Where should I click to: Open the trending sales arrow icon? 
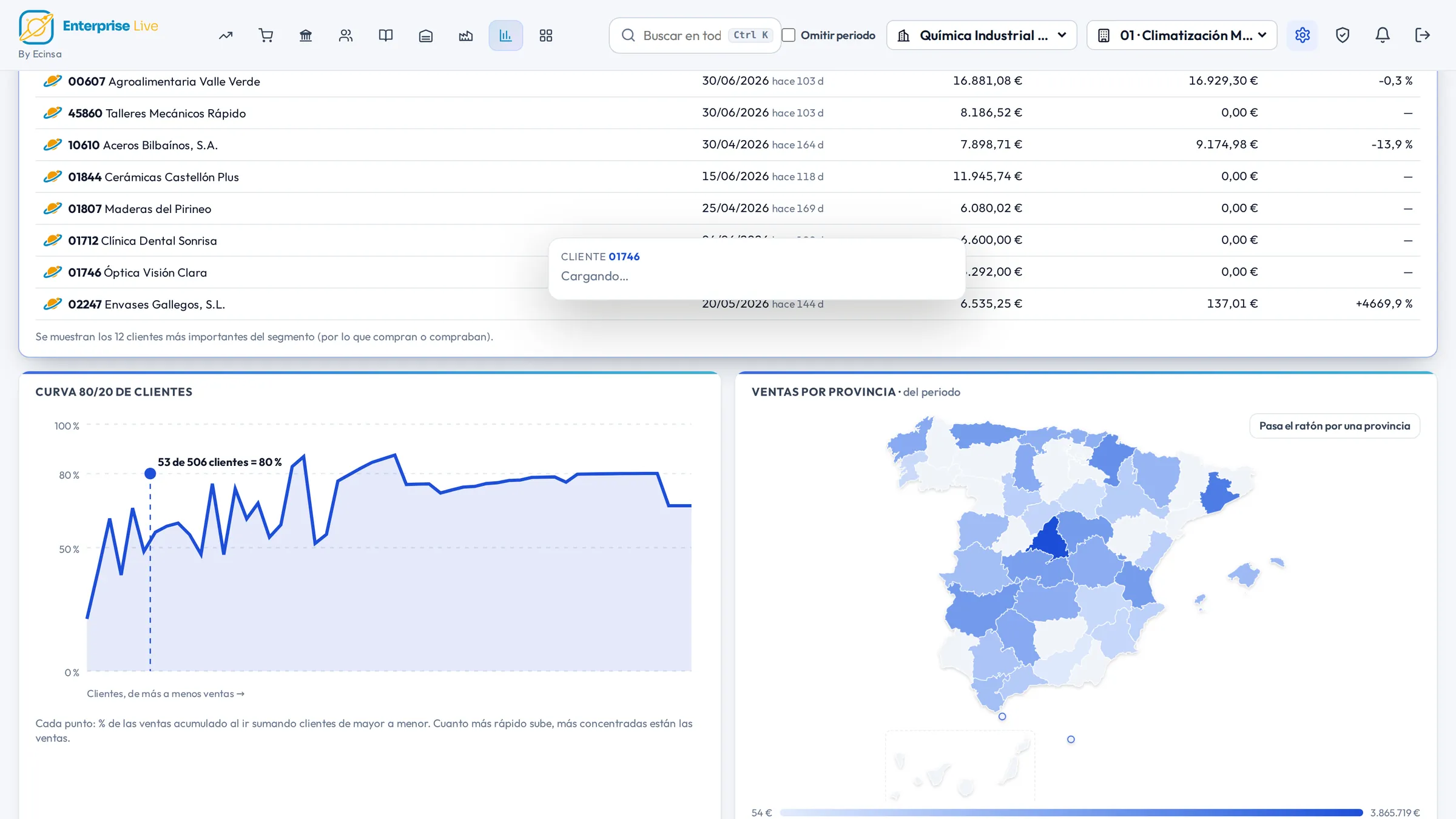(x=226, y=36)
